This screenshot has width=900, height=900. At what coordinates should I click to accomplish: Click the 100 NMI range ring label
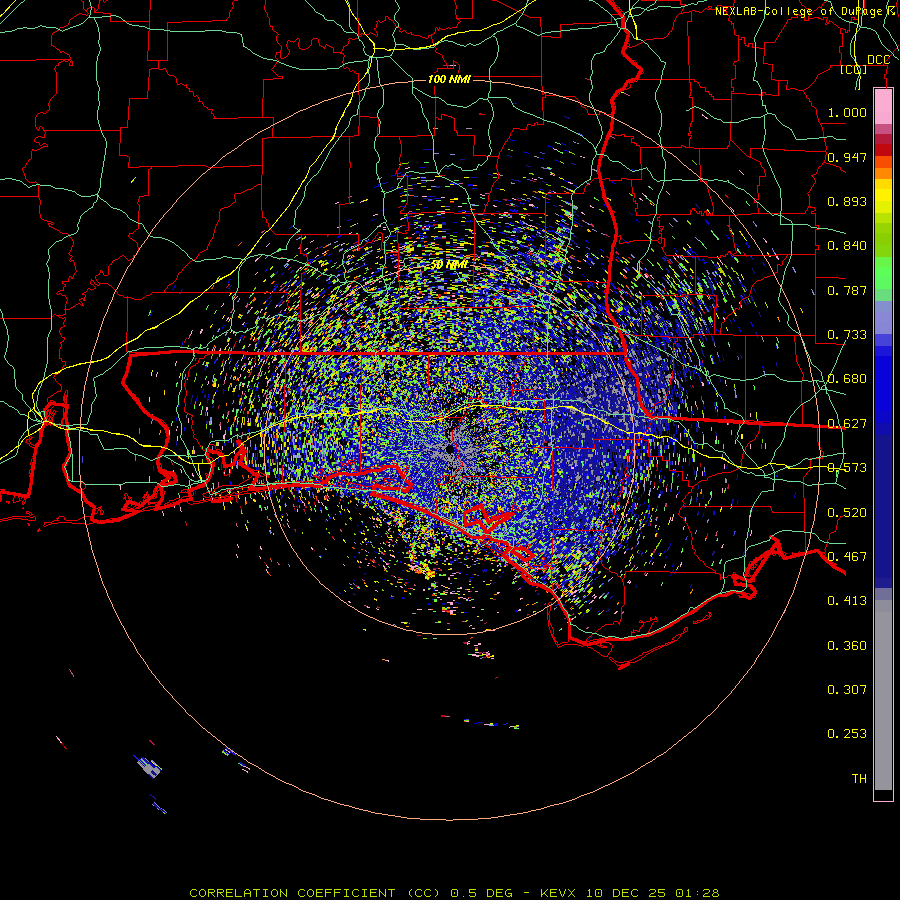(x=449, y=79)
